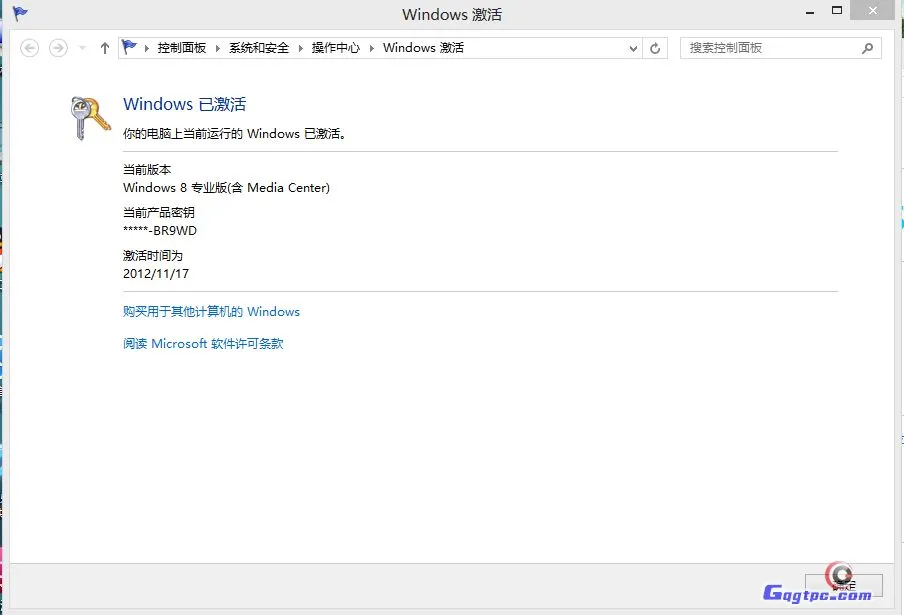This screenshot has height=615, width=904.
Task: Click the Forward navigation arrow
Action: 58,48
